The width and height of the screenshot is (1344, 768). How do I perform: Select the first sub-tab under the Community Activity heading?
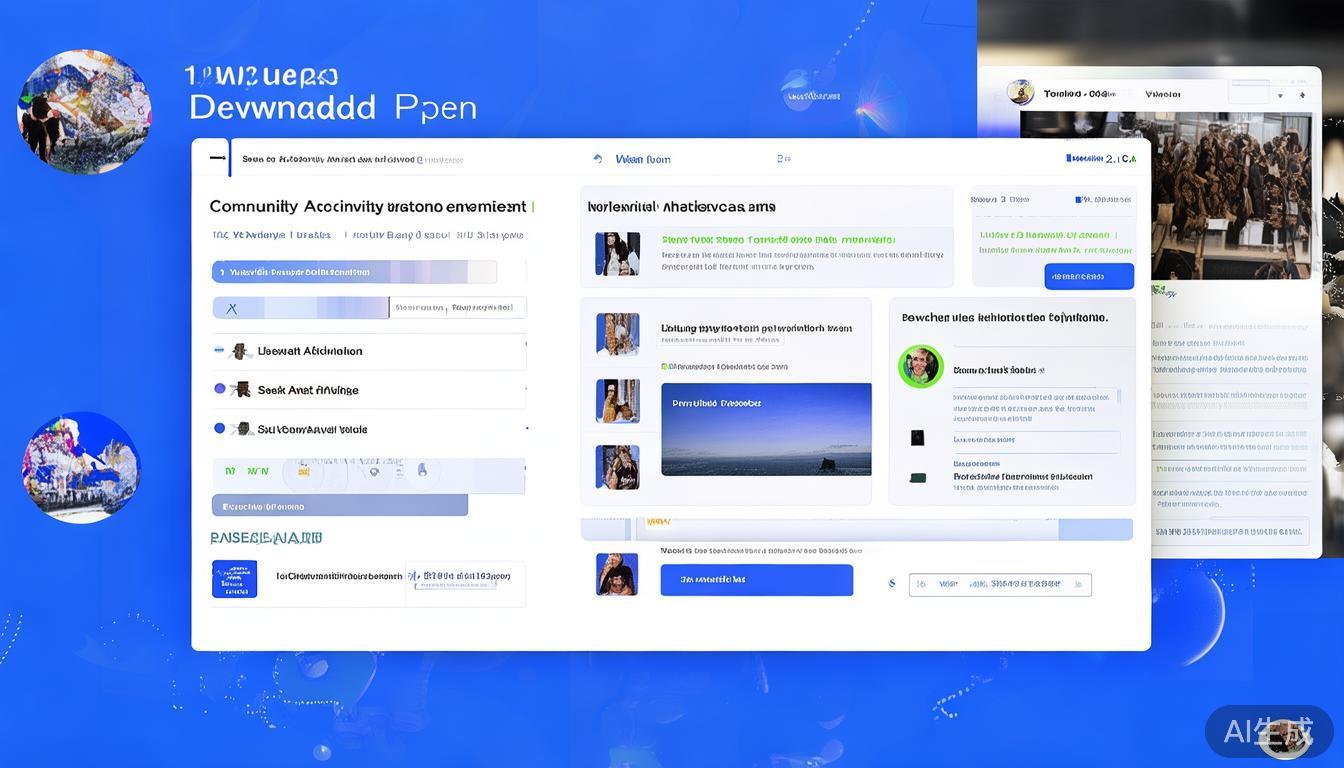click(249, 235)
